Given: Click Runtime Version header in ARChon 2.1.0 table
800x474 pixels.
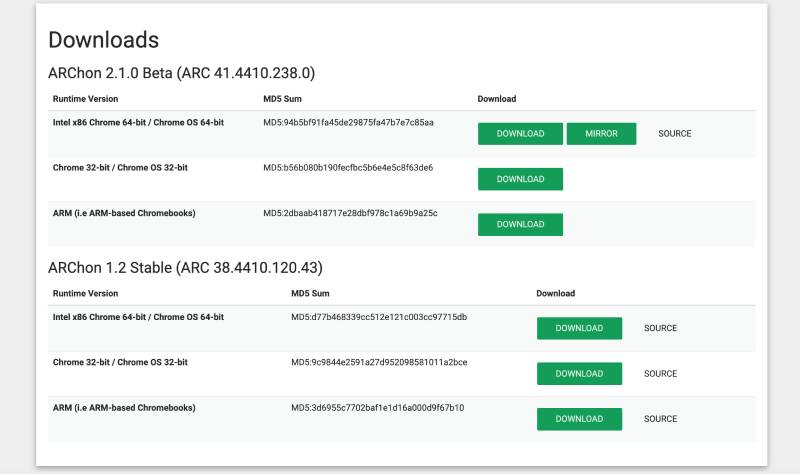Looking at the screenshot, I should [x=85, y=99].
